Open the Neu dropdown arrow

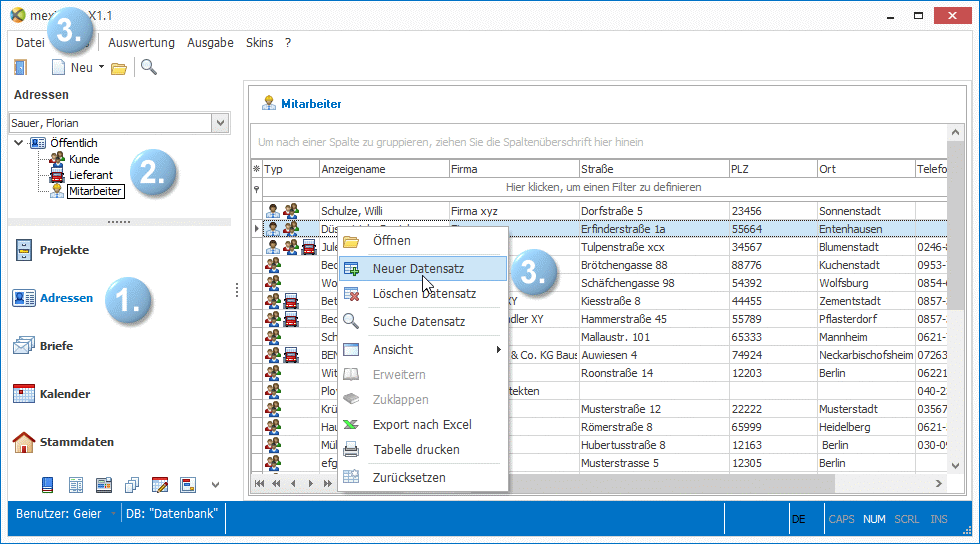[x=101, y=67]
